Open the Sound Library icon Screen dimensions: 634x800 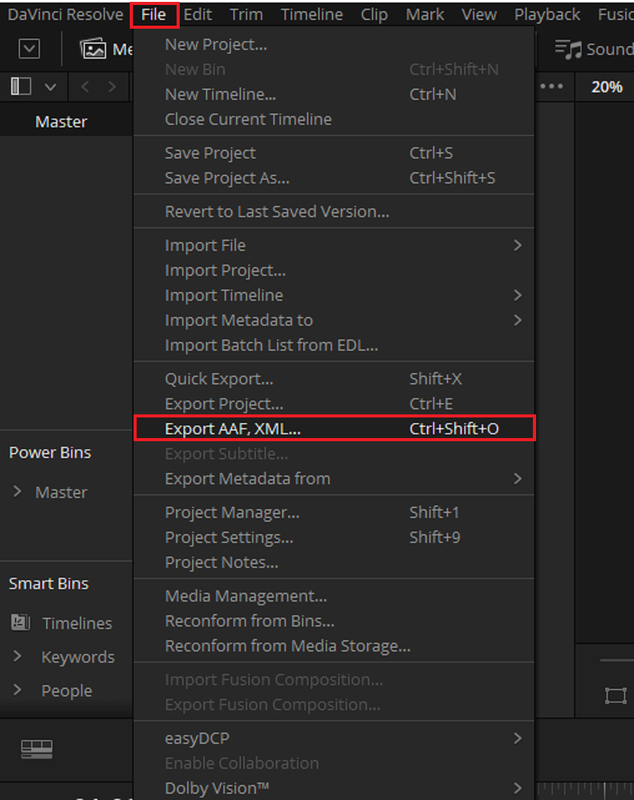click(x=568, y=49)
